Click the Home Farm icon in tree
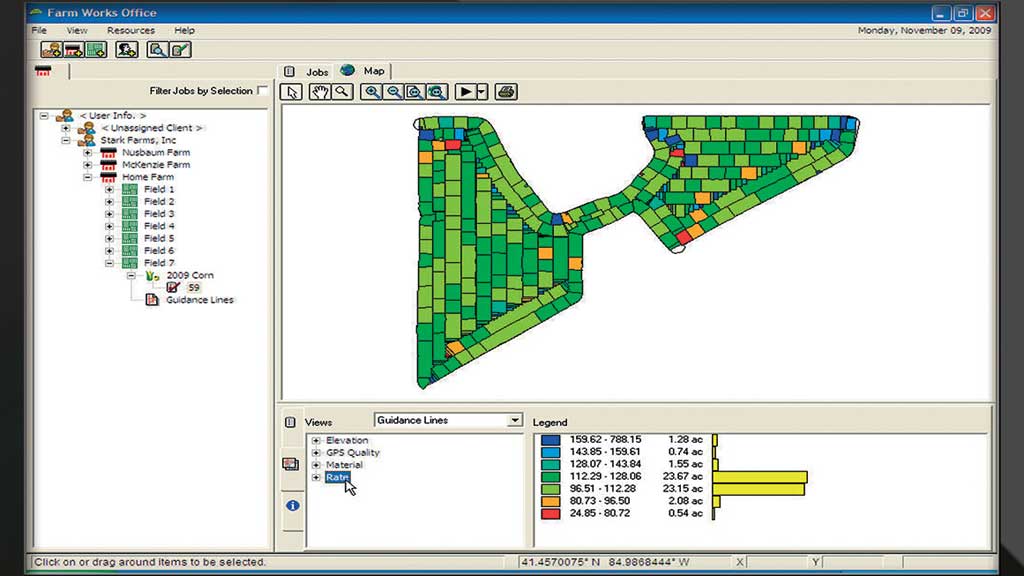Image resolution: width=1024 pixels, height=576 pixels. pyautogui.click(x=108, y=177)
